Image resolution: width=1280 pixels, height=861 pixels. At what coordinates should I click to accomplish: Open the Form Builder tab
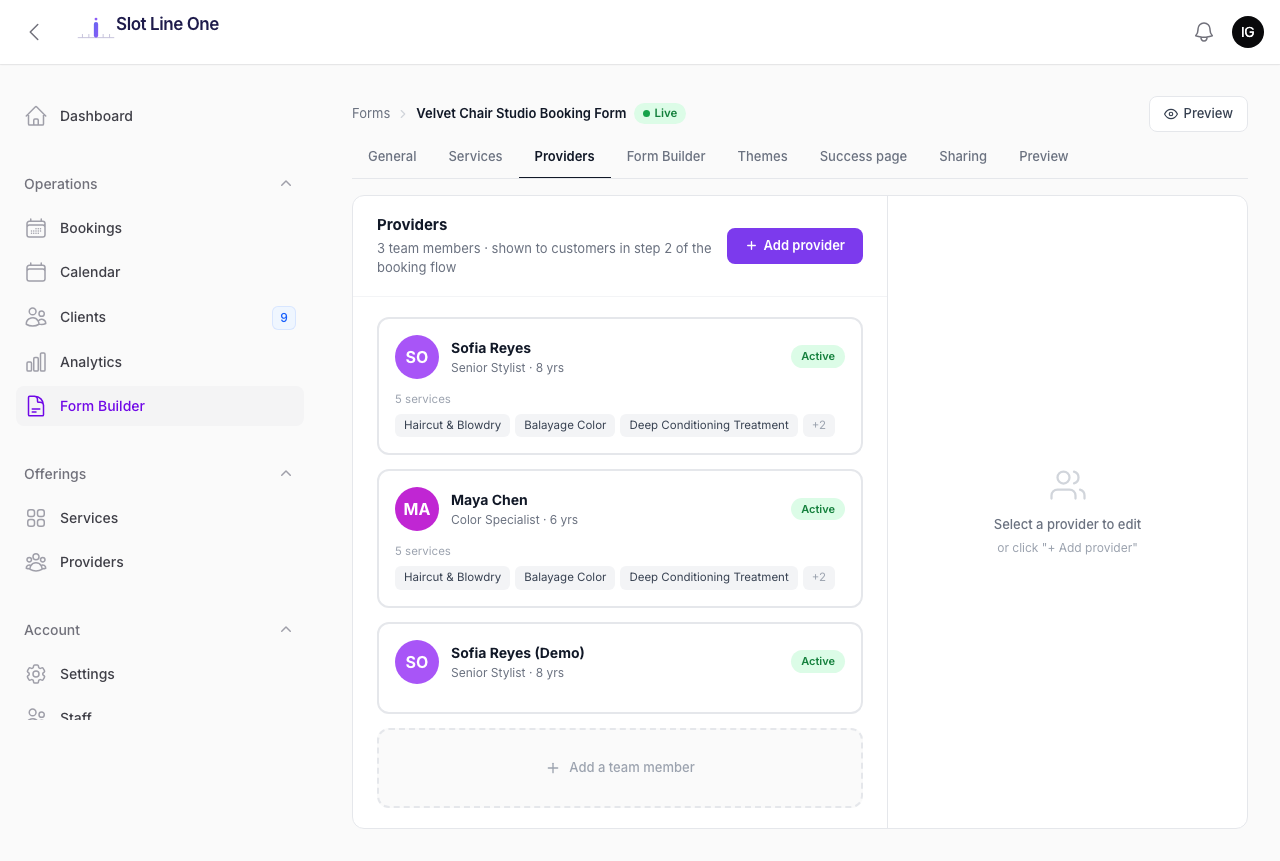(x=666, y=156)
